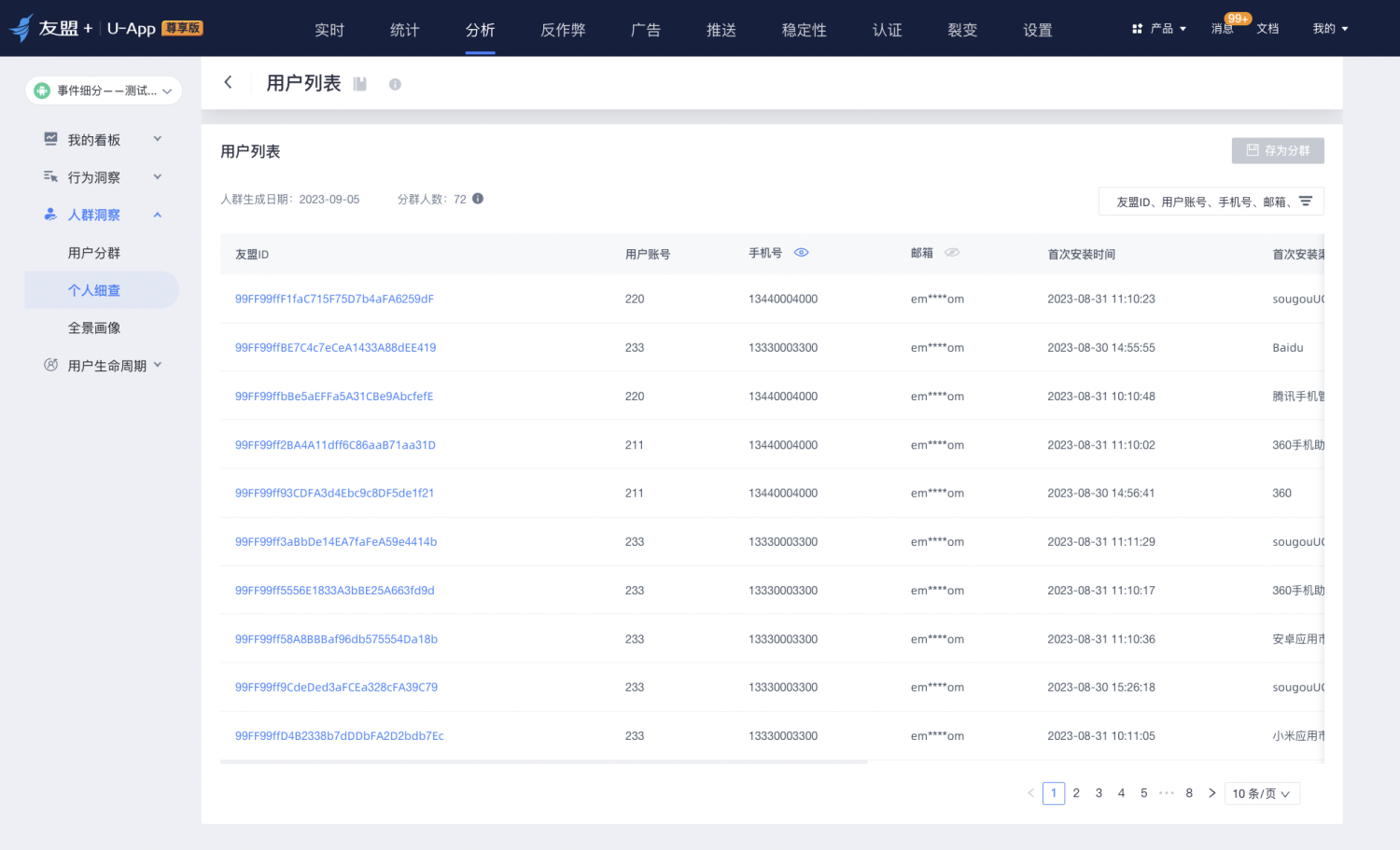Go to page 4
Screen dimensions: 1400x850
(1121, 793)
